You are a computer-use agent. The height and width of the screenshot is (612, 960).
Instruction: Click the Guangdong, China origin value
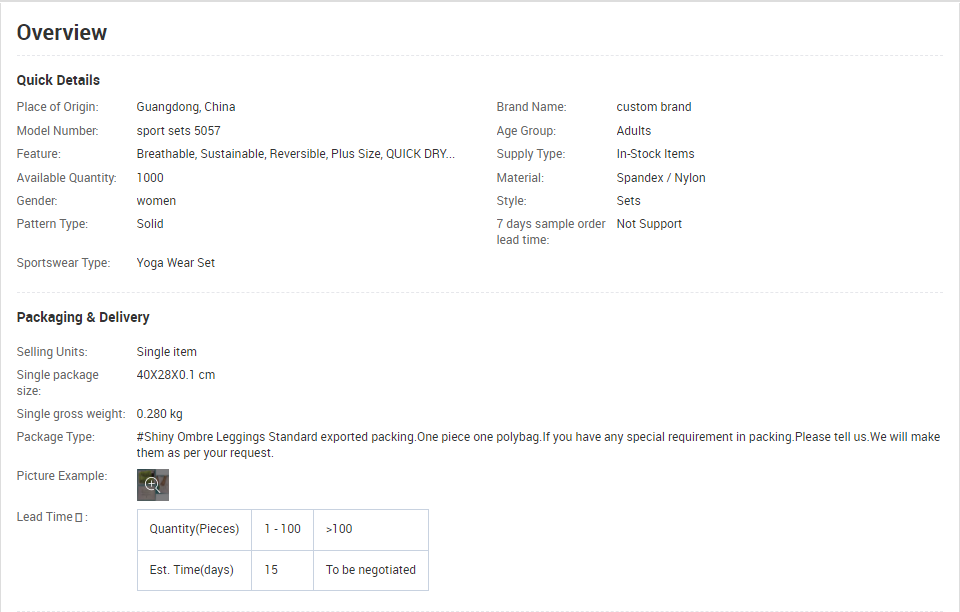coord(186,107)
